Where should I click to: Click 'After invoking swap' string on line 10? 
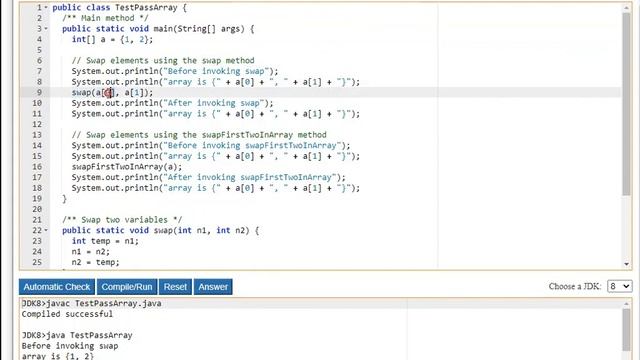pyautogui.click(x=213, y=103)
